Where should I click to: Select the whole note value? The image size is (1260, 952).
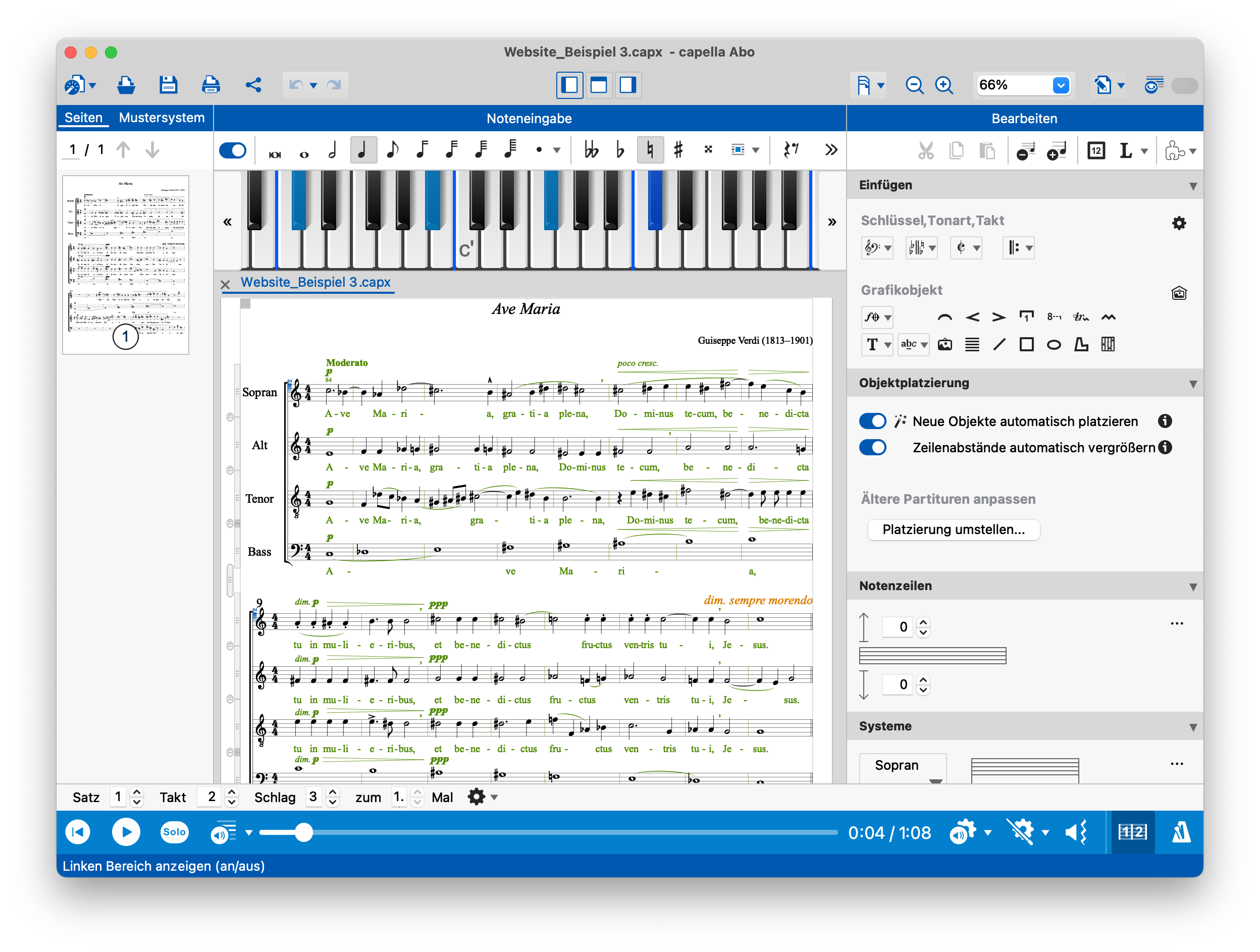pyautogui.click(x=304, y=153)
